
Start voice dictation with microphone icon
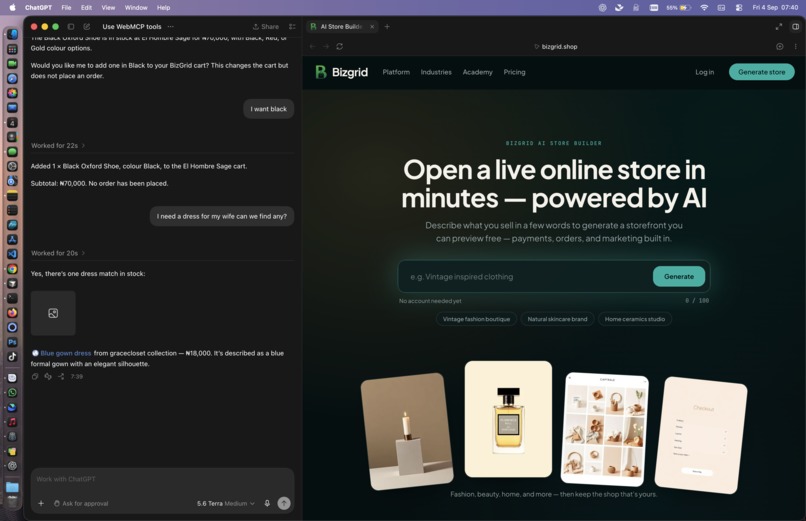(x=267, y=504)
